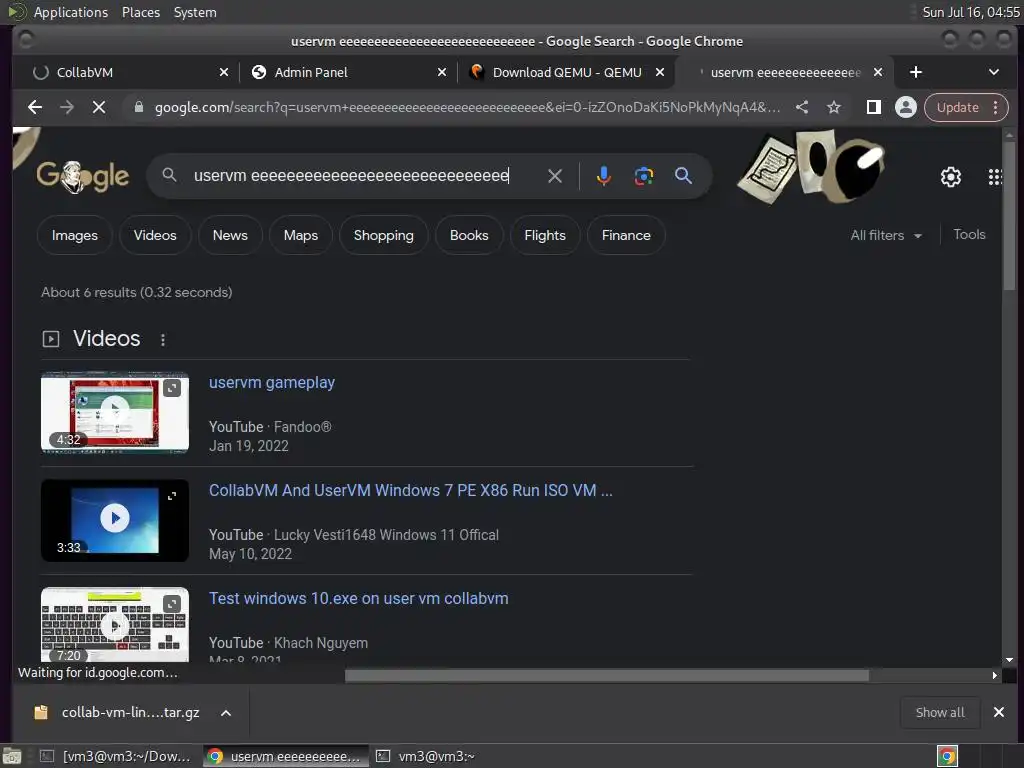The width and height of the screenshot is (1024, 768).
Task: Open Videos section three-dot menu
Action: (x=163, y=340)
